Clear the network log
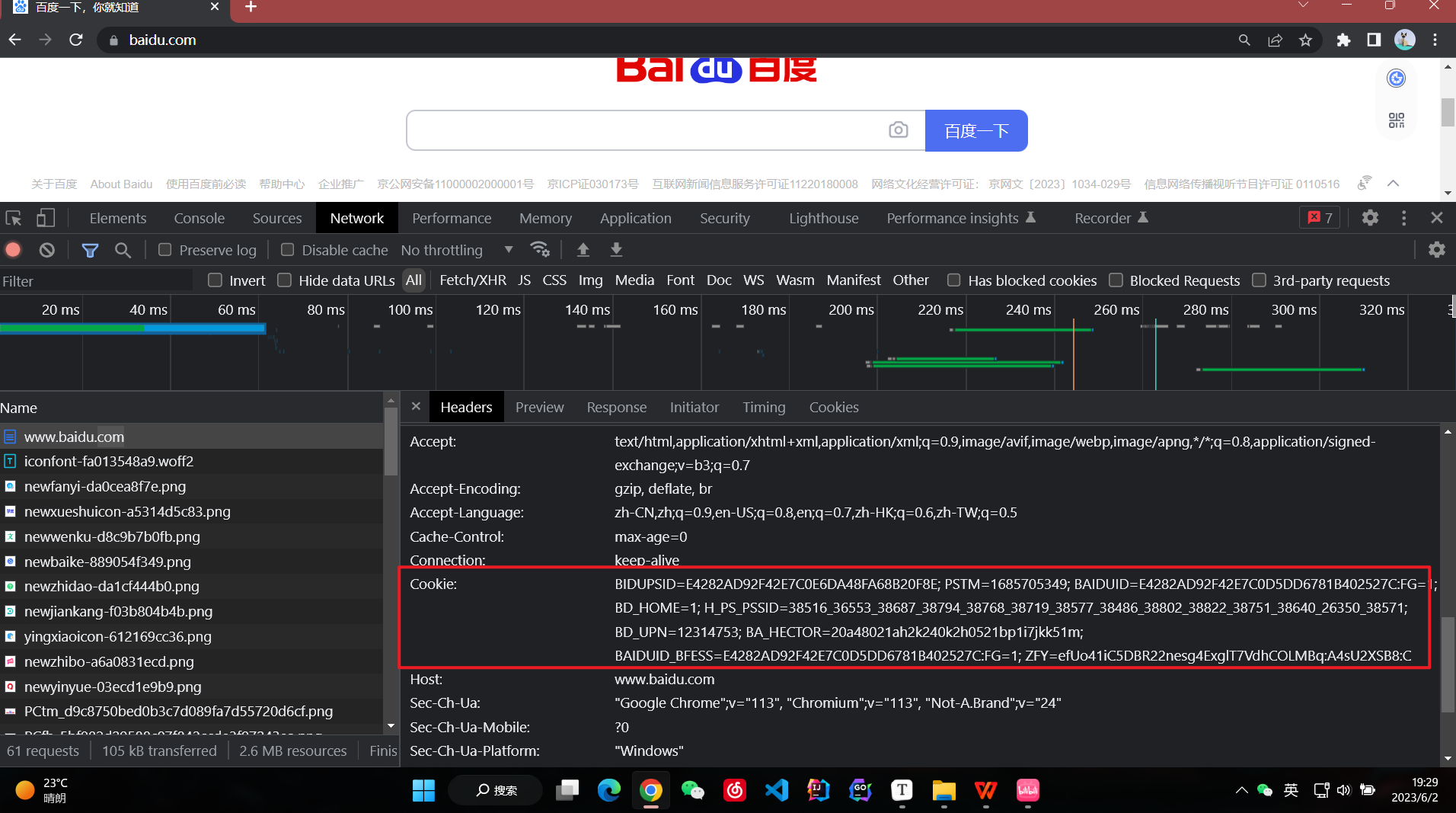The image size is (1456, 813). (47, 250)
